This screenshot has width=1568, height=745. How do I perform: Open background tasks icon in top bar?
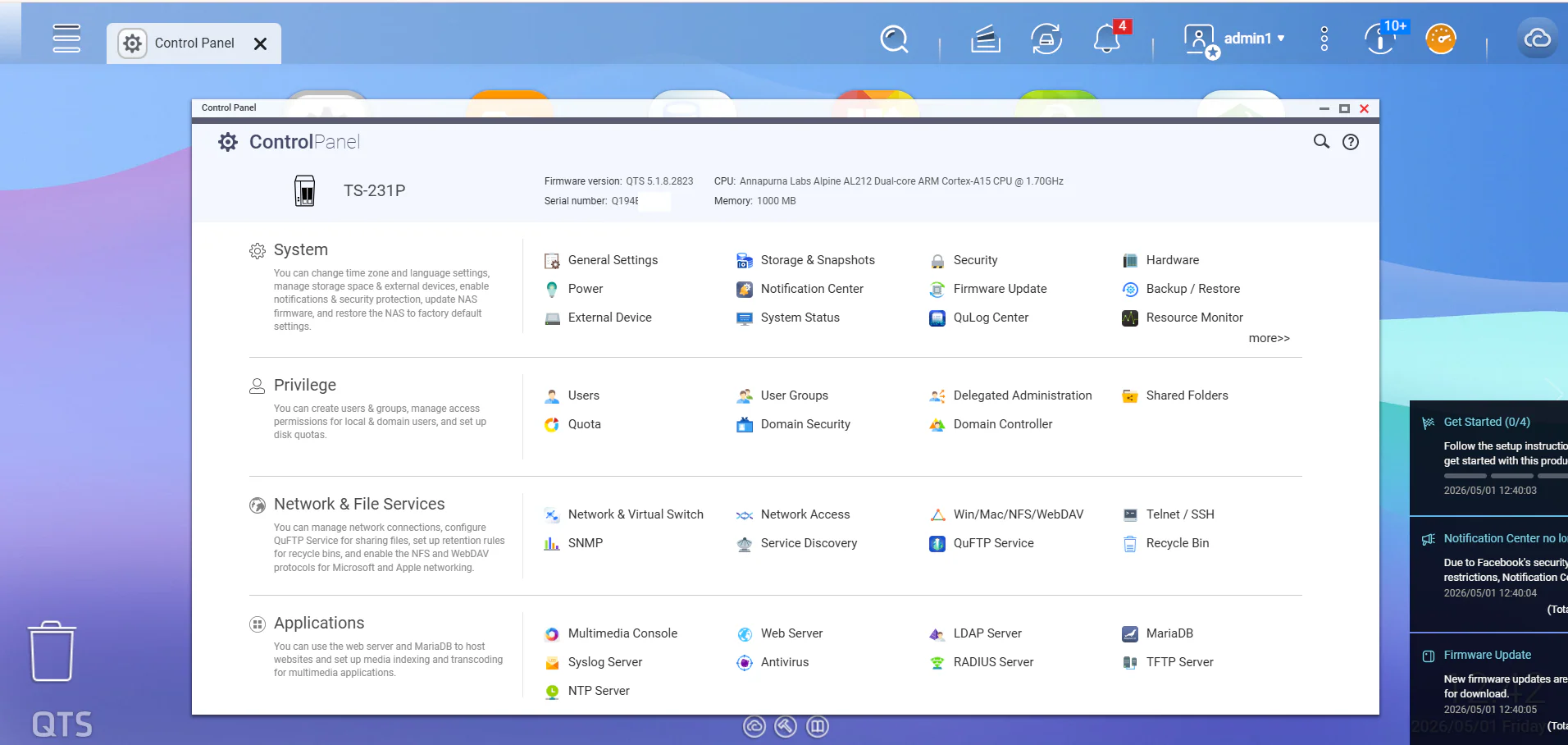coord(985,39)
